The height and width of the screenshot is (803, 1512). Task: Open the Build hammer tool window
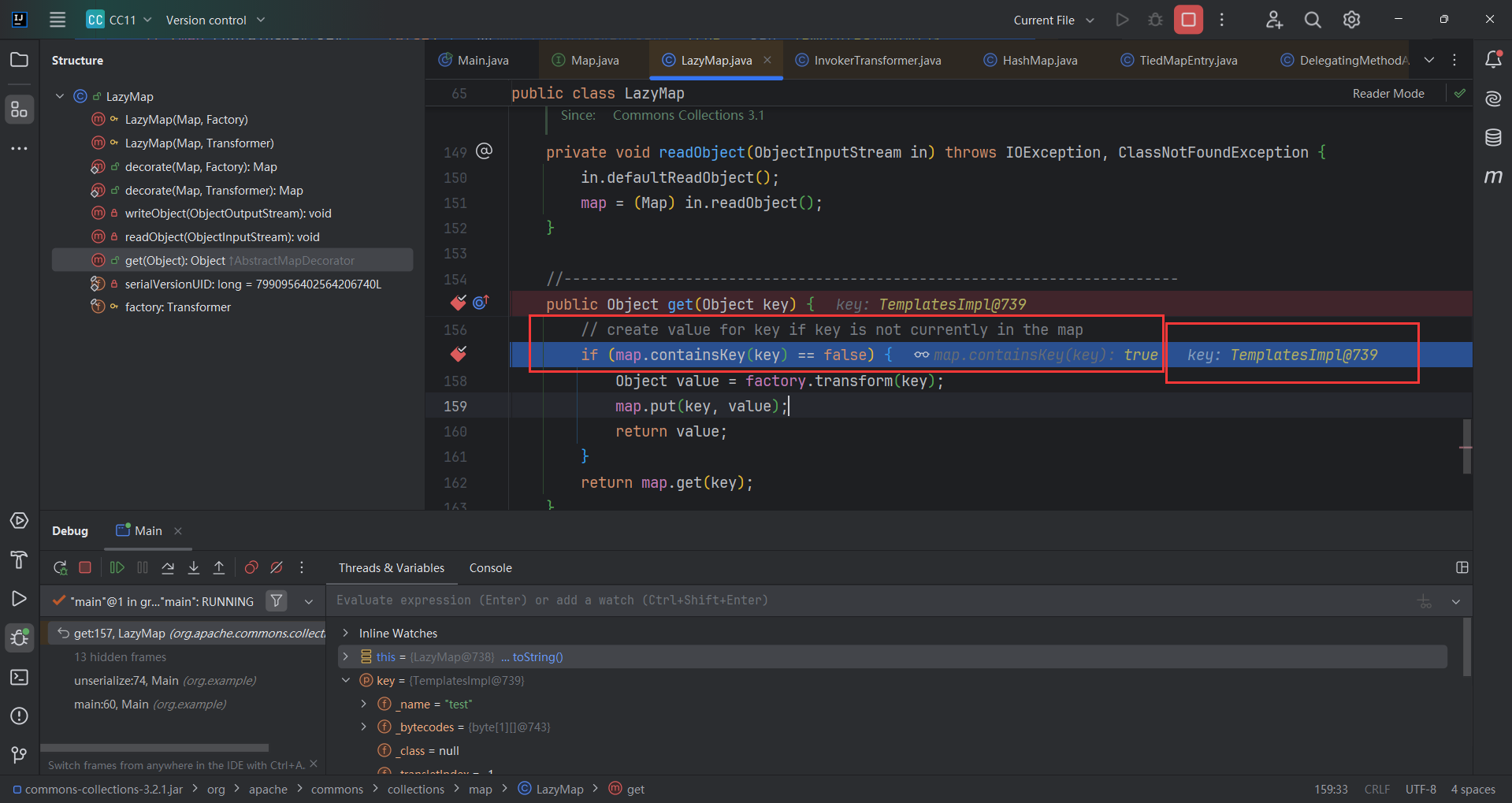point(19,560)
